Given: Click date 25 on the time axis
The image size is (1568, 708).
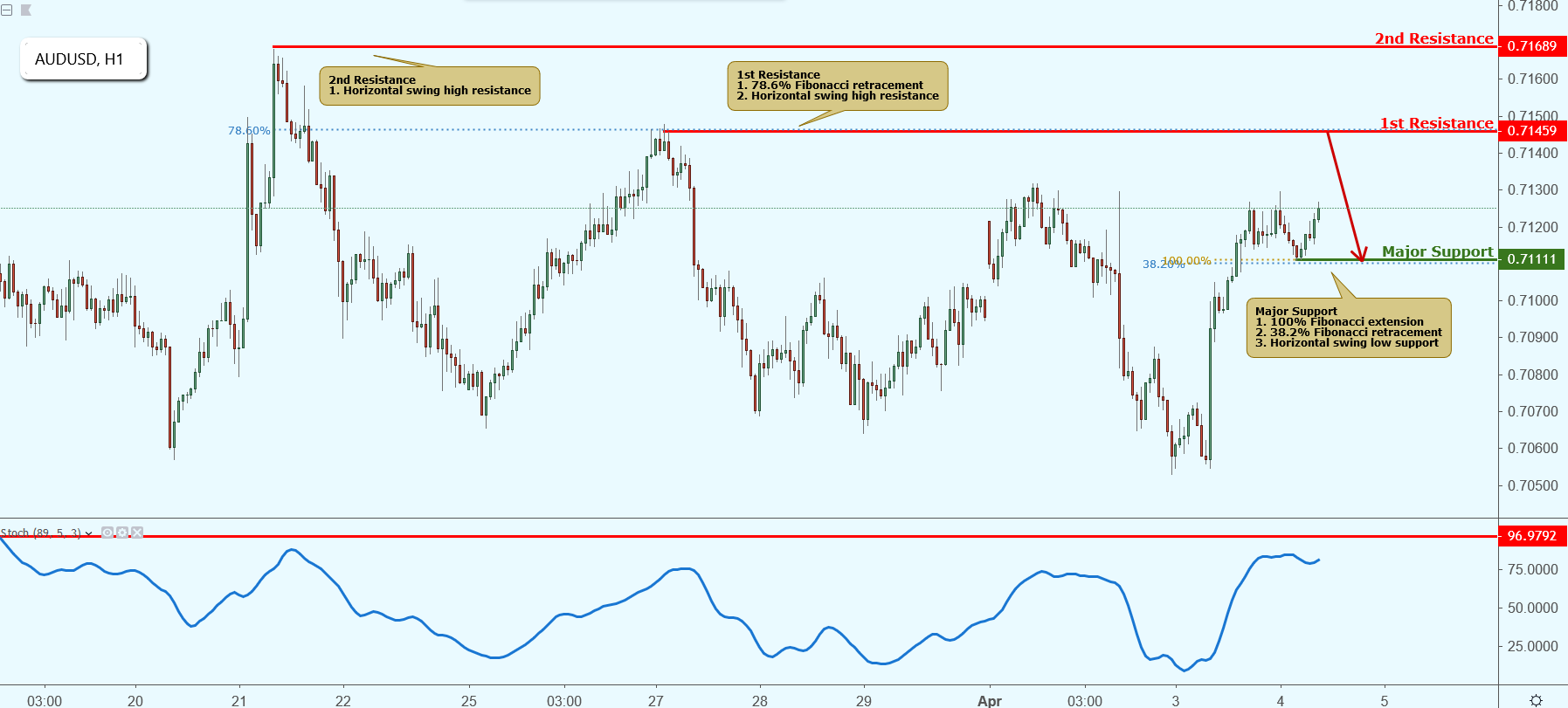Looking at the screenshot, I should coord(469,701).
